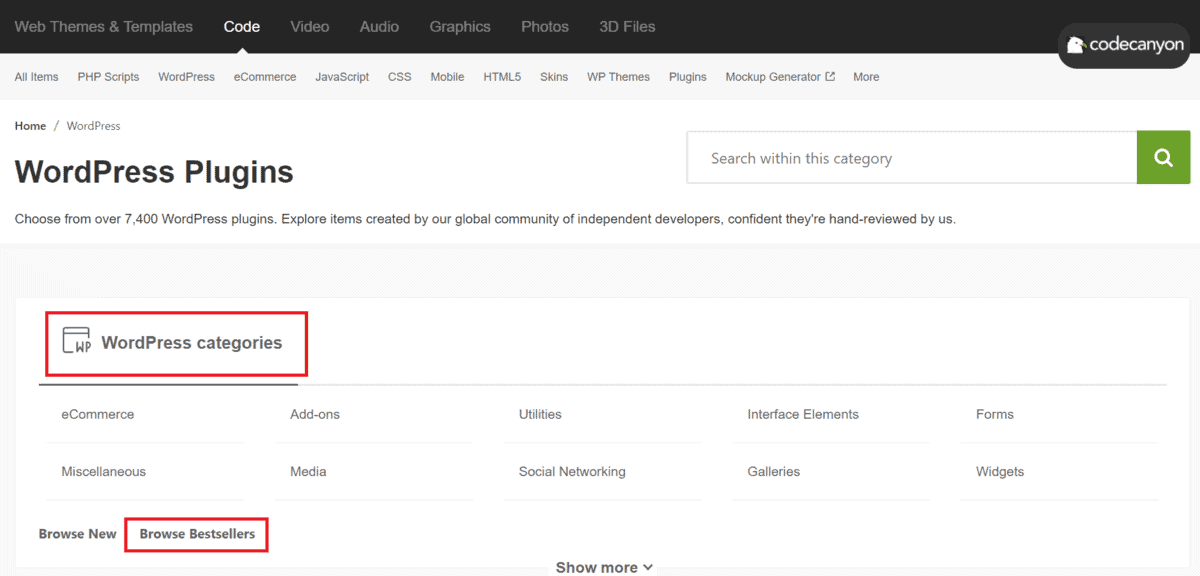Click the codecanyon logo

click(1124, 45)
